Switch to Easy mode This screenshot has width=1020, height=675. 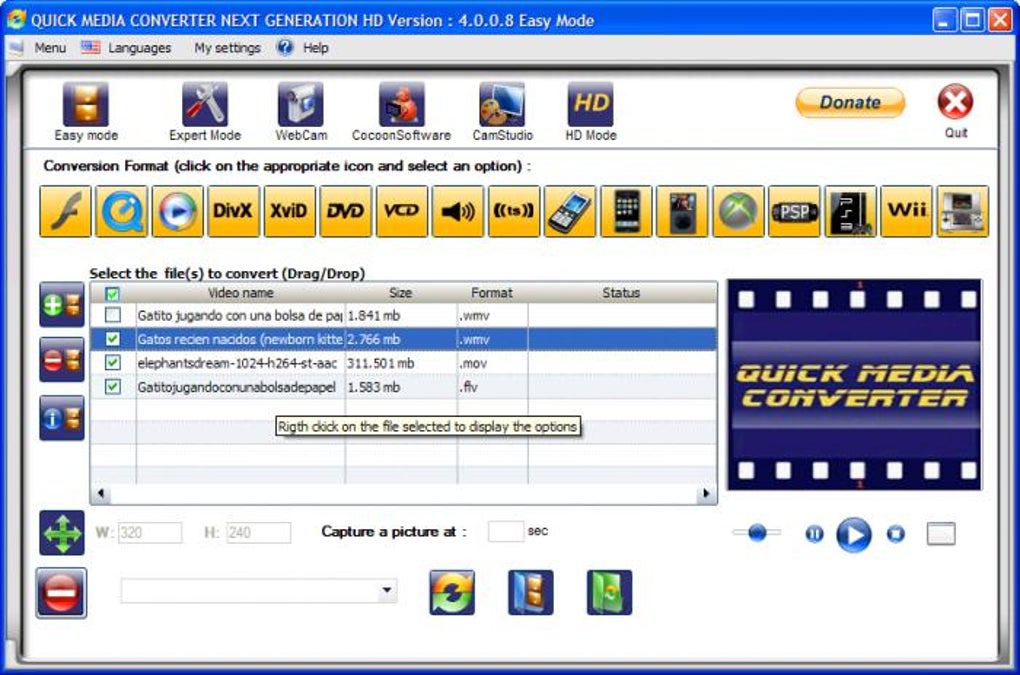(x=86, y=111)
